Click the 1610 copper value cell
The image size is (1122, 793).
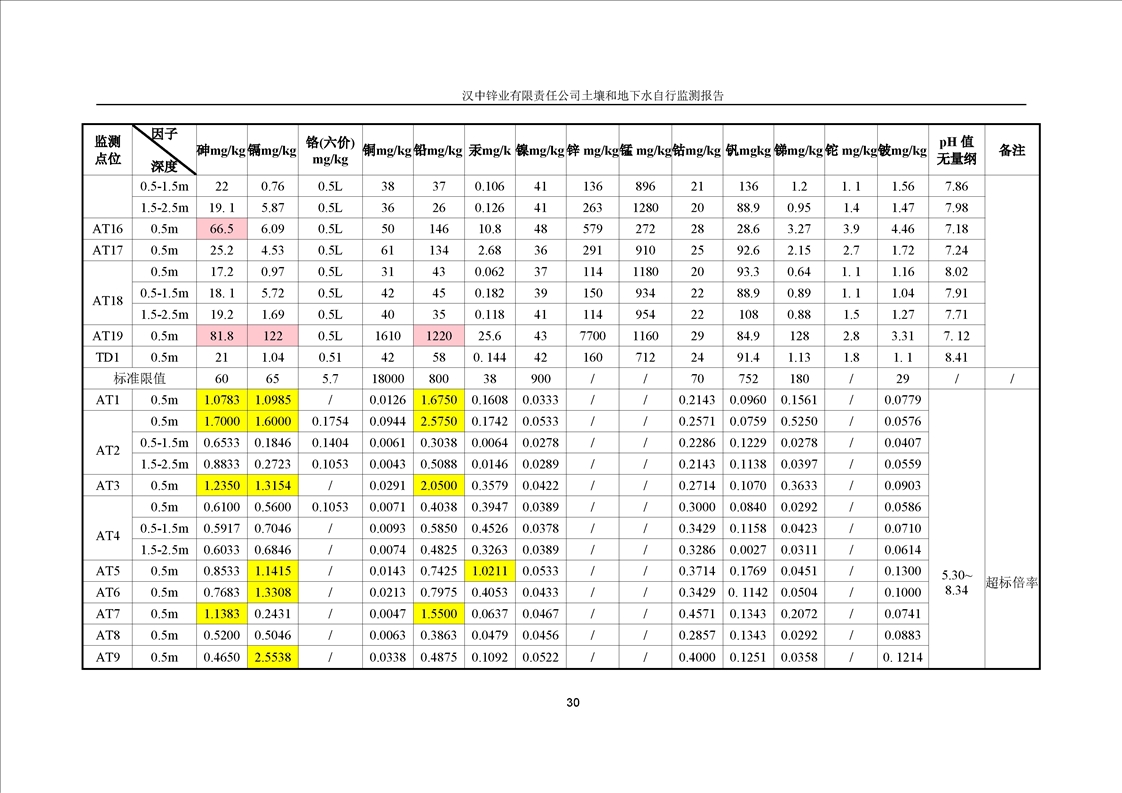pos(387,336)
